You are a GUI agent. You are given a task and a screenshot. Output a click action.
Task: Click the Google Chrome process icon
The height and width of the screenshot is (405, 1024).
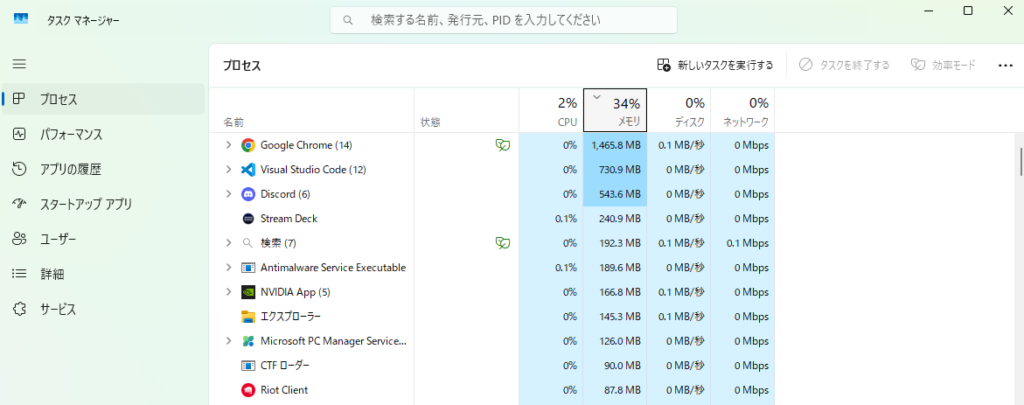click(248, 145)
